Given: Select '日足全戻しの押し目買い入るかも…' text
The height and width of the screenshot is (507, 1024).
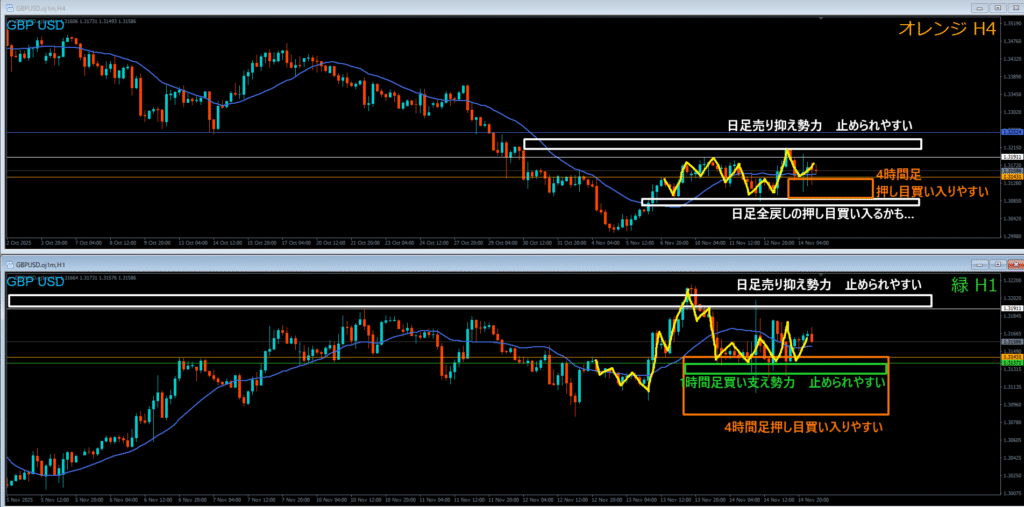Looking at the screenshot, I should pyautogui.click(x=822, y=214).
